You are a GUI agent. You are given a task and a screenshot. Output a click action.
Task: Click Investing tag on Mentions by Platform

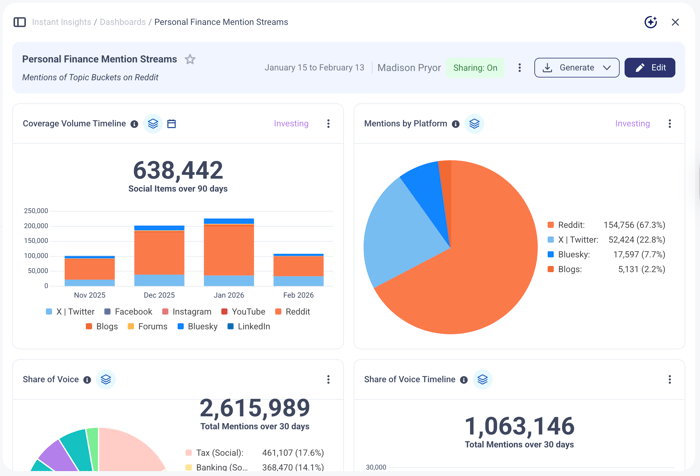click(x=632, y=124)
